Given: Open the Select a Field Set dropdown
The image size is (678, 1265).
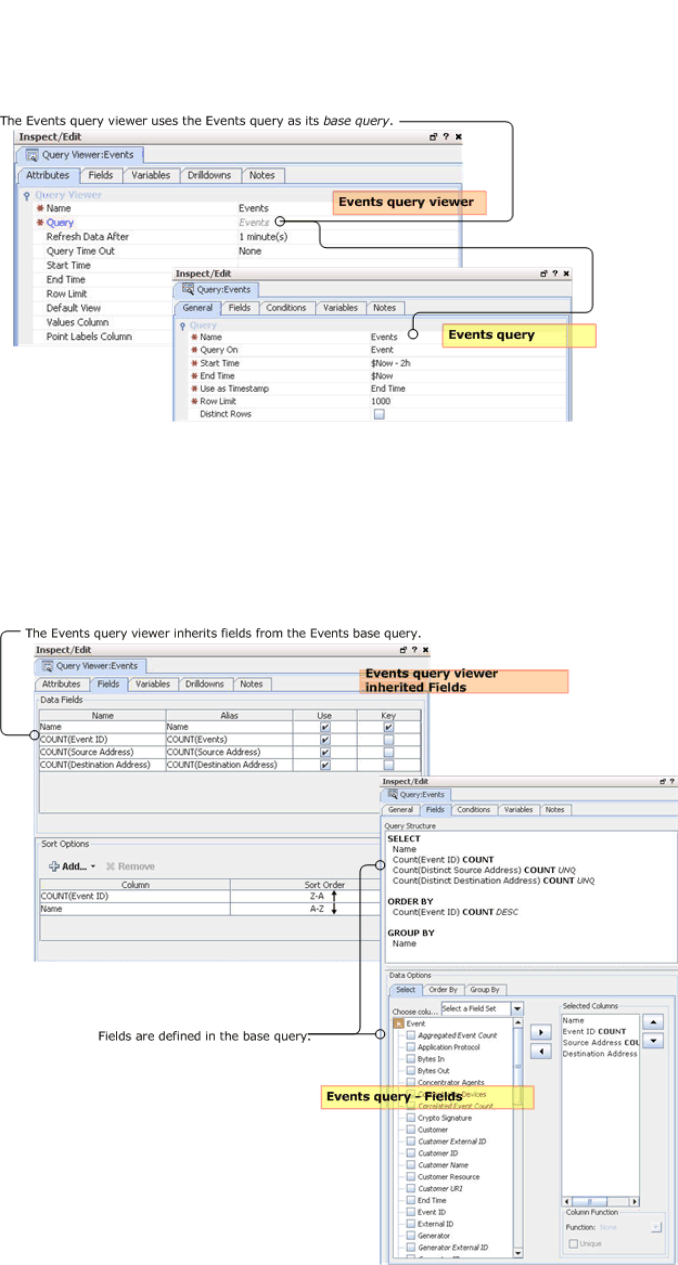Looking at the screenshot, I should click(x=517, y=1009).
